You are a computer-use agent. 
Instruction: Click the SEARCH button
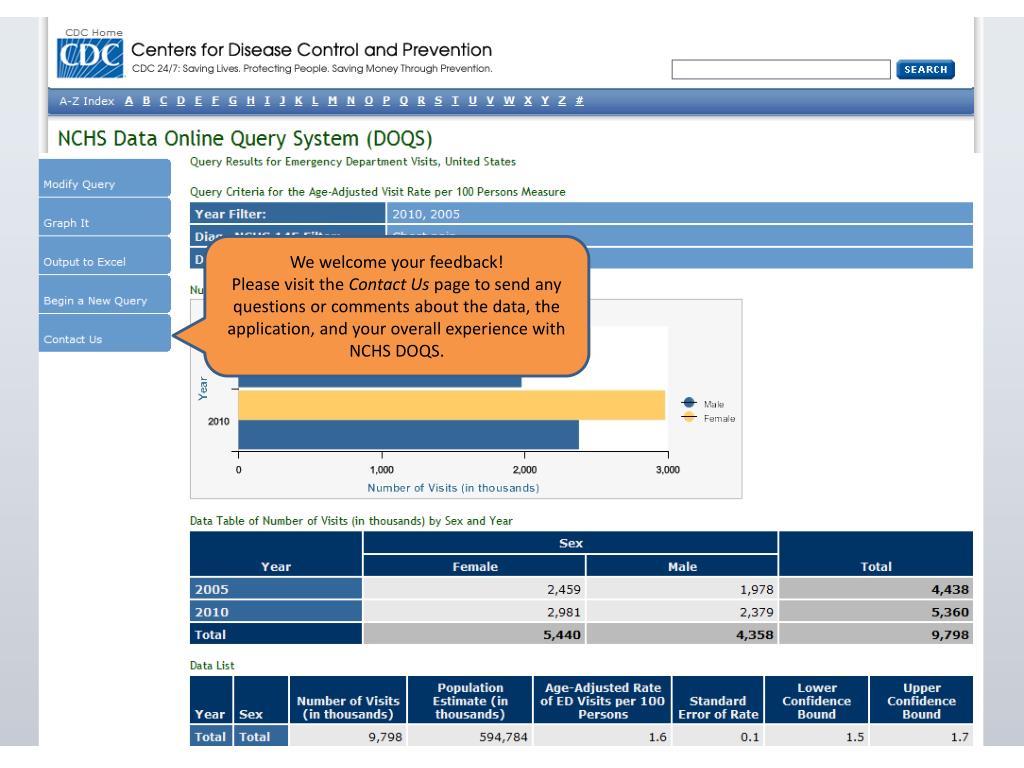click(x=925, y=69)
